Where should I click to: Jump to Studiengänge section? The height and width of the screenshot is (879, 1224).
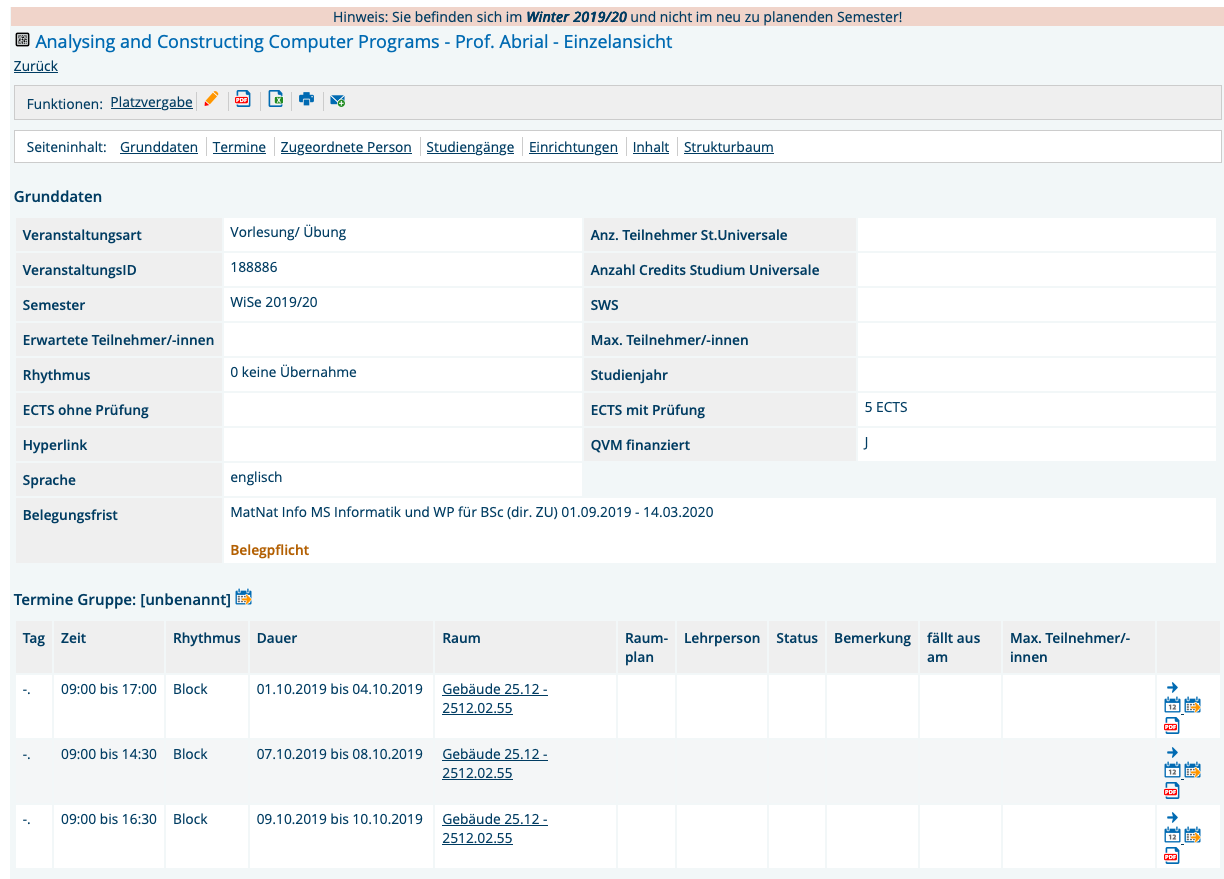click(x=470, y=147)
